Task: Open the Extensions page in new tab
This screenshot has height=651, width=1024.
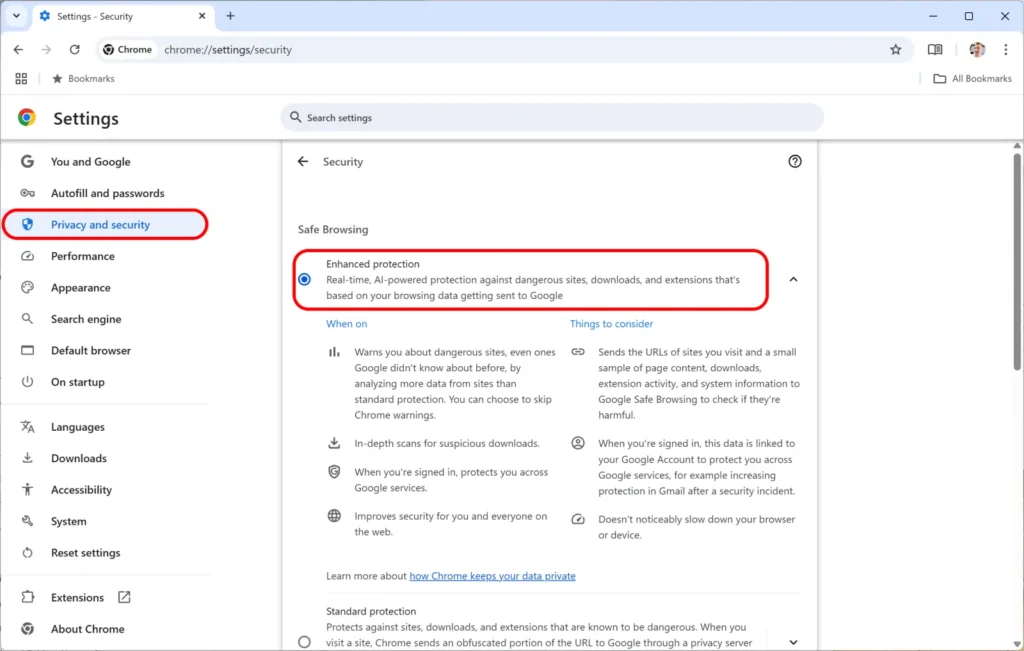Action: 80,597
